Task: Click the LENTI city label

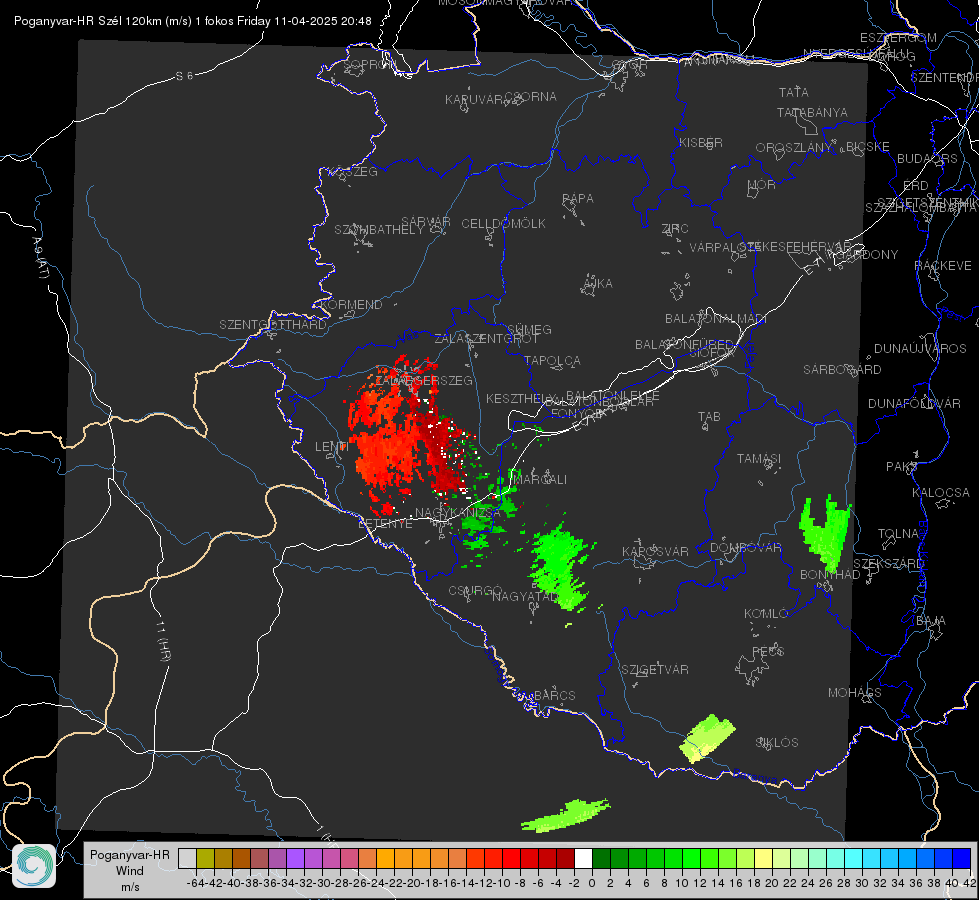Action: tap(331, 446)
